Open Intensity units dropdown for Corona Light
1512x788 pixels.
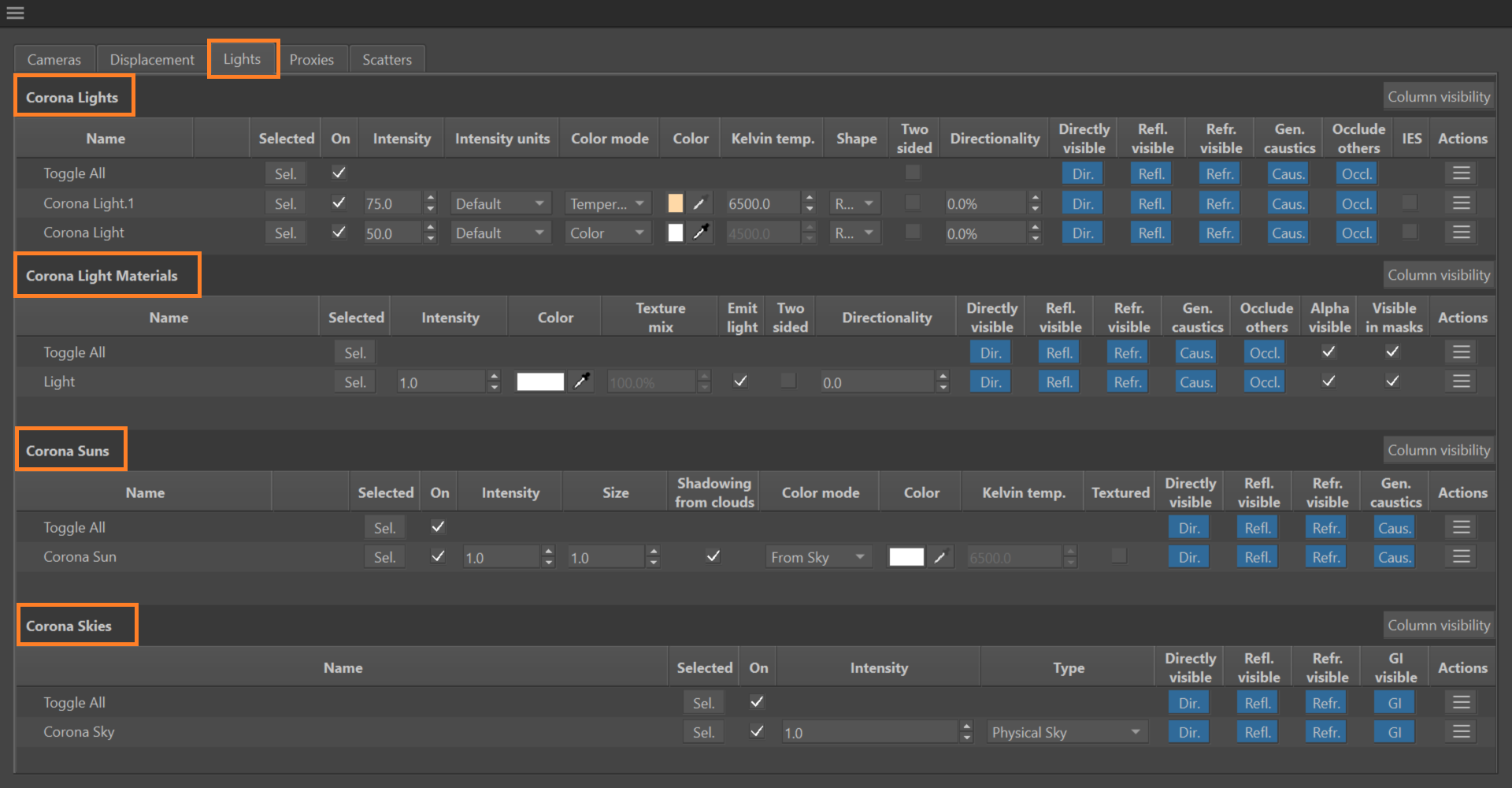(x=500, y=232)
